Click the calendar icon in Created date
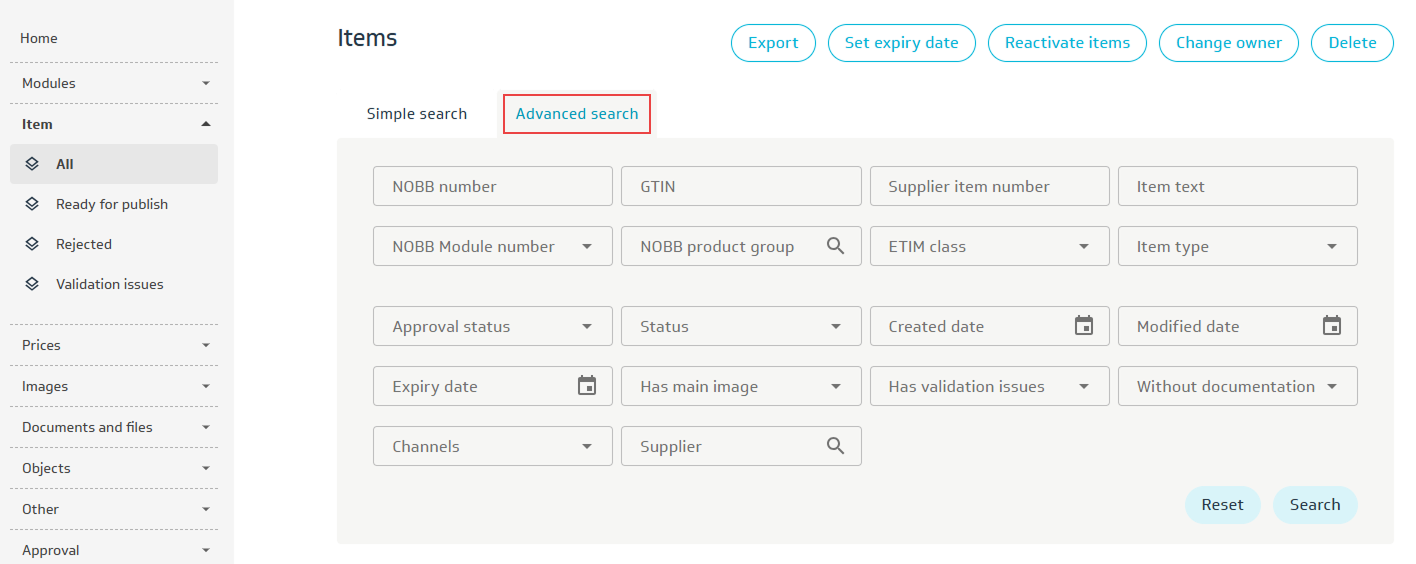 [1084, 326]
